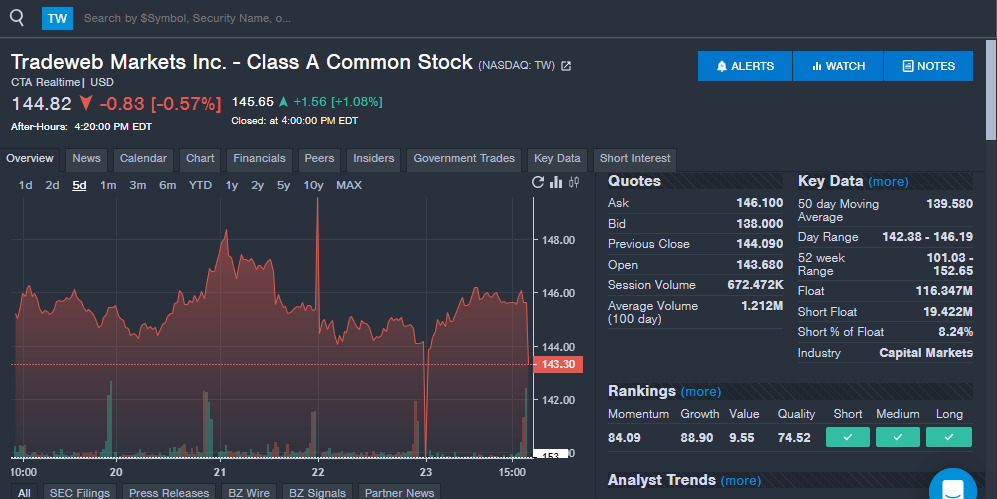Switch to the Calendar tab

(x=143, y=159)
